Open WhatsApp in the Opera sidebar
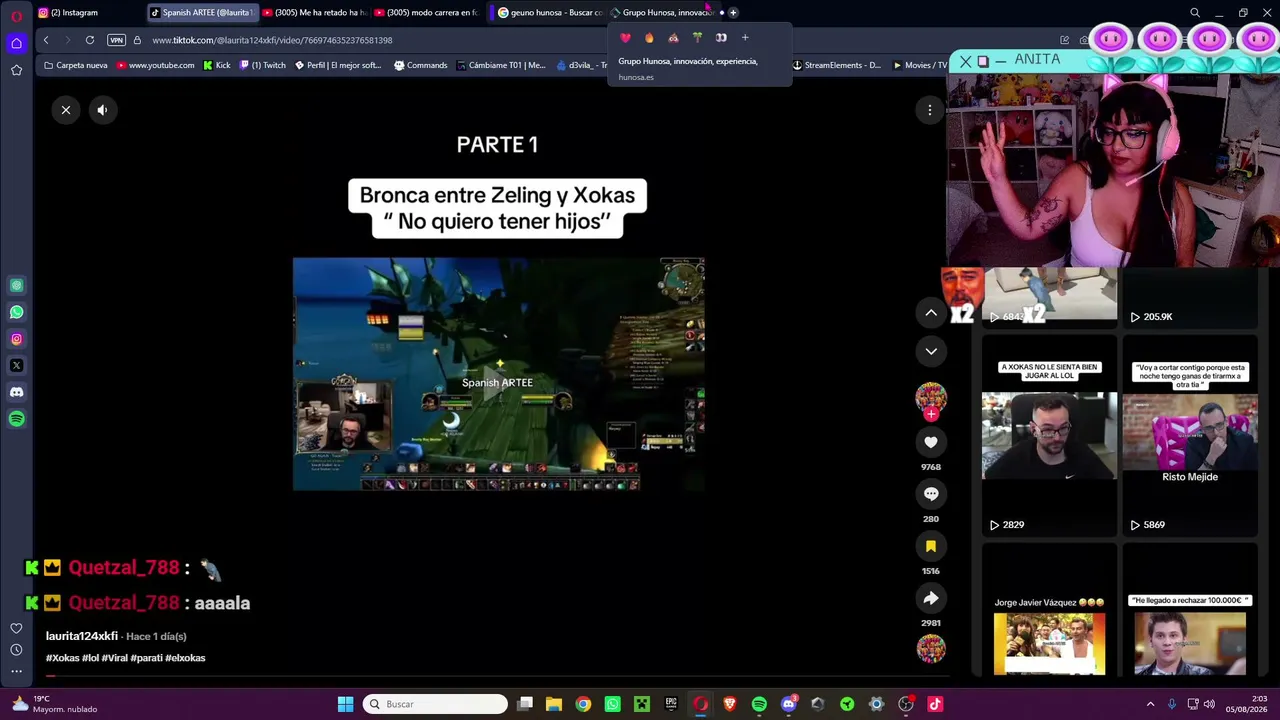The height and width of the screenshot is (720, 1280). coord(16,312)
